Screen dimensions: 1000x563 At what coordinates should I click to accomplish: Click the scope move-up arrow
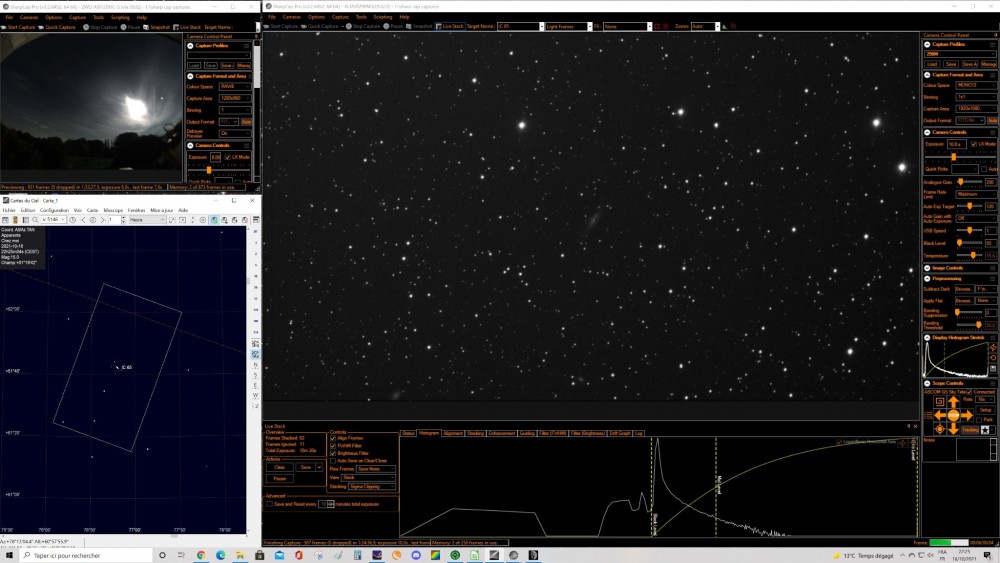point(953,402)
